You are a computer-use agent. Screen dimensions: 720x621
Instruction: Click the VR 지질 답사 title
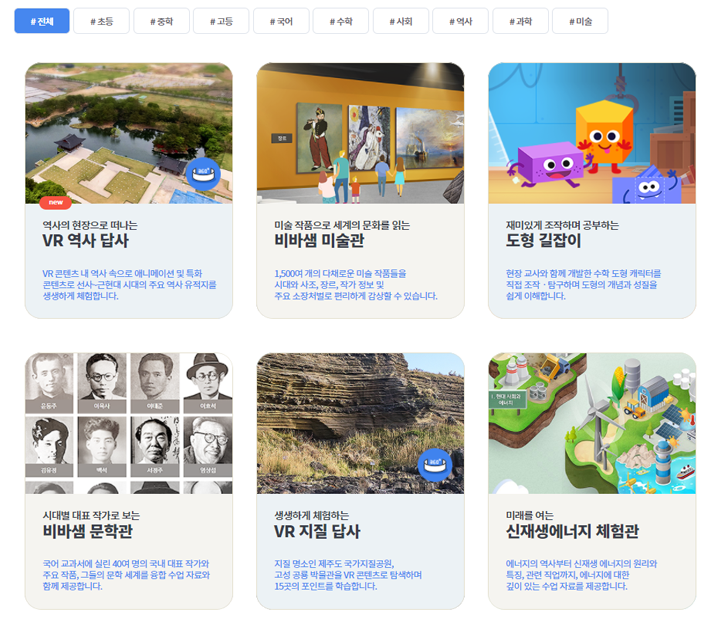tap(317, 531)
